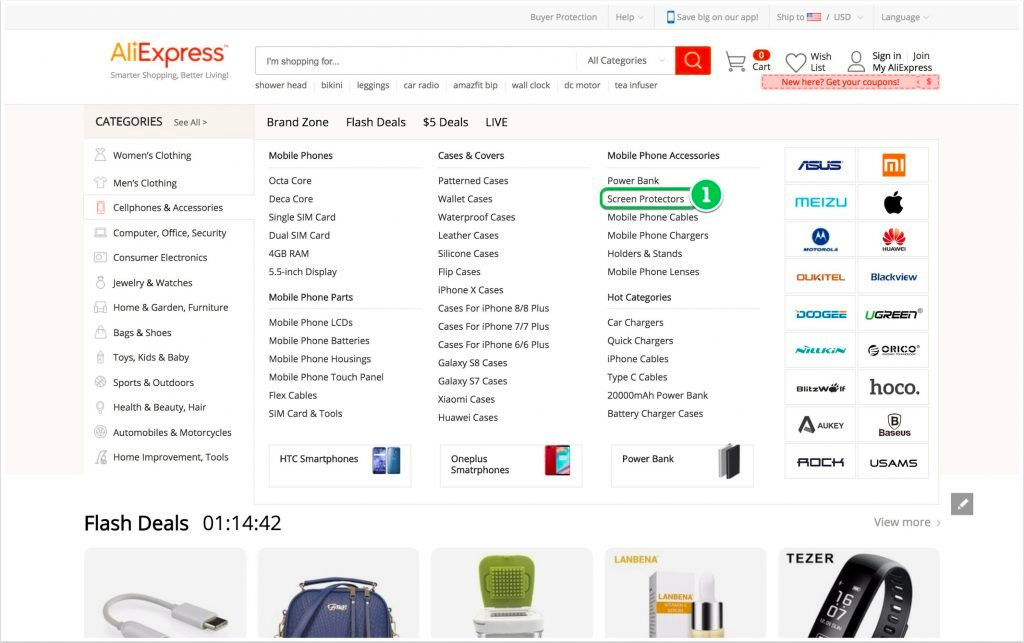Select the Blackview brand logo
Screen dimensions: 1024x643
pyautogui.click(x=893, y=277)
